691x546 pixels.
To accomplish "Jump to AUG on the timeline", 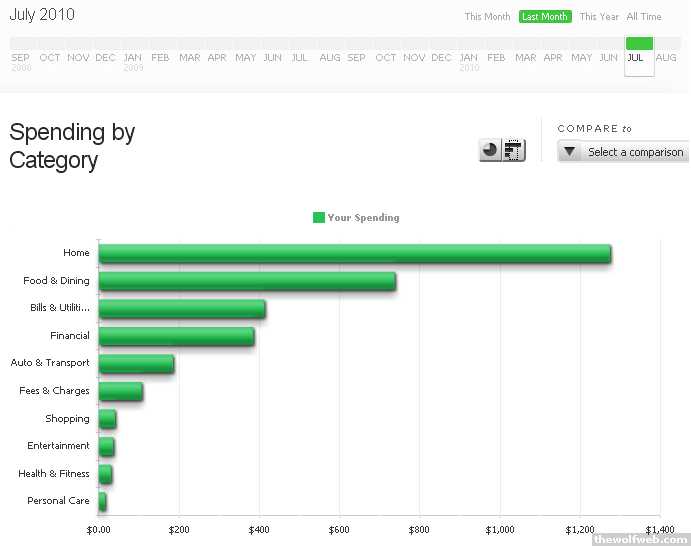I will point(666,58).
